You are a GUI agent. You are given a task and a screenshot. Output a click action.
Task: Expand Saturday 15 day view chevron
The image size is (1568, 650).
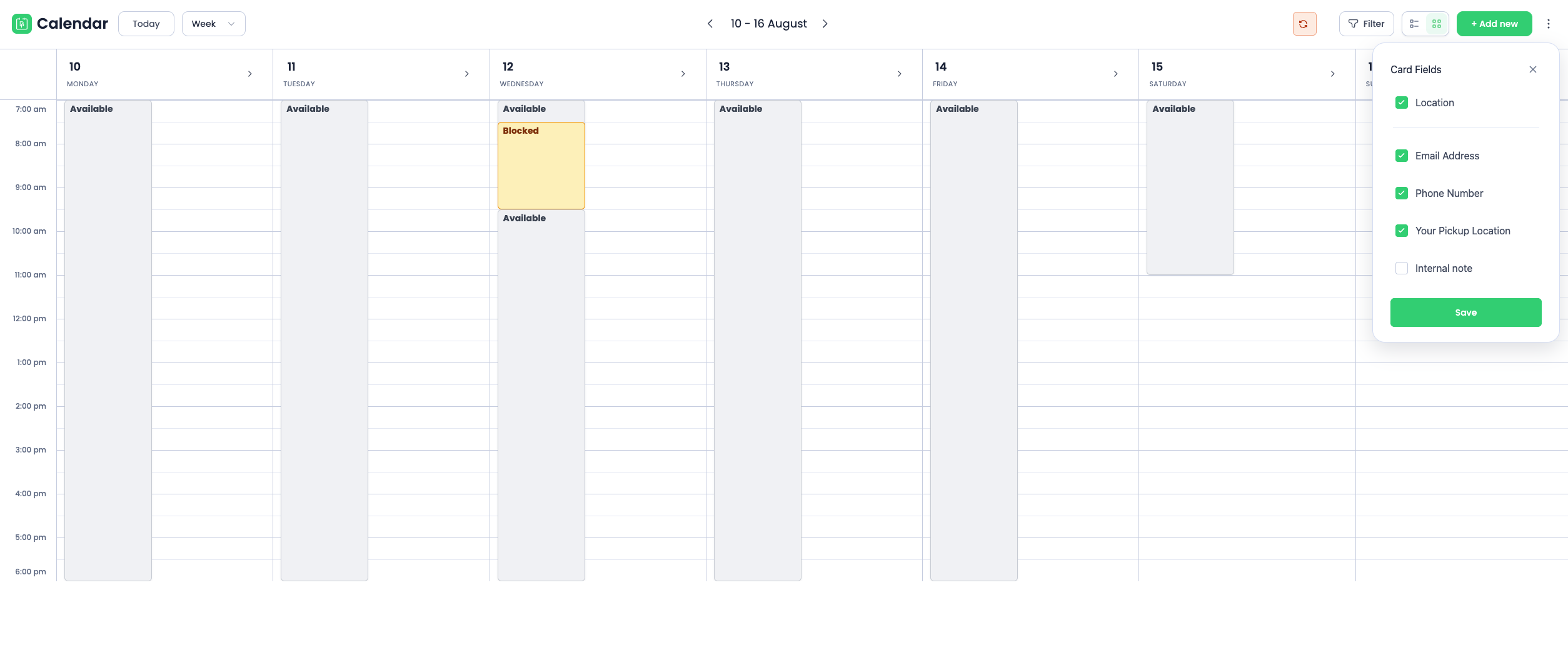1332,74
